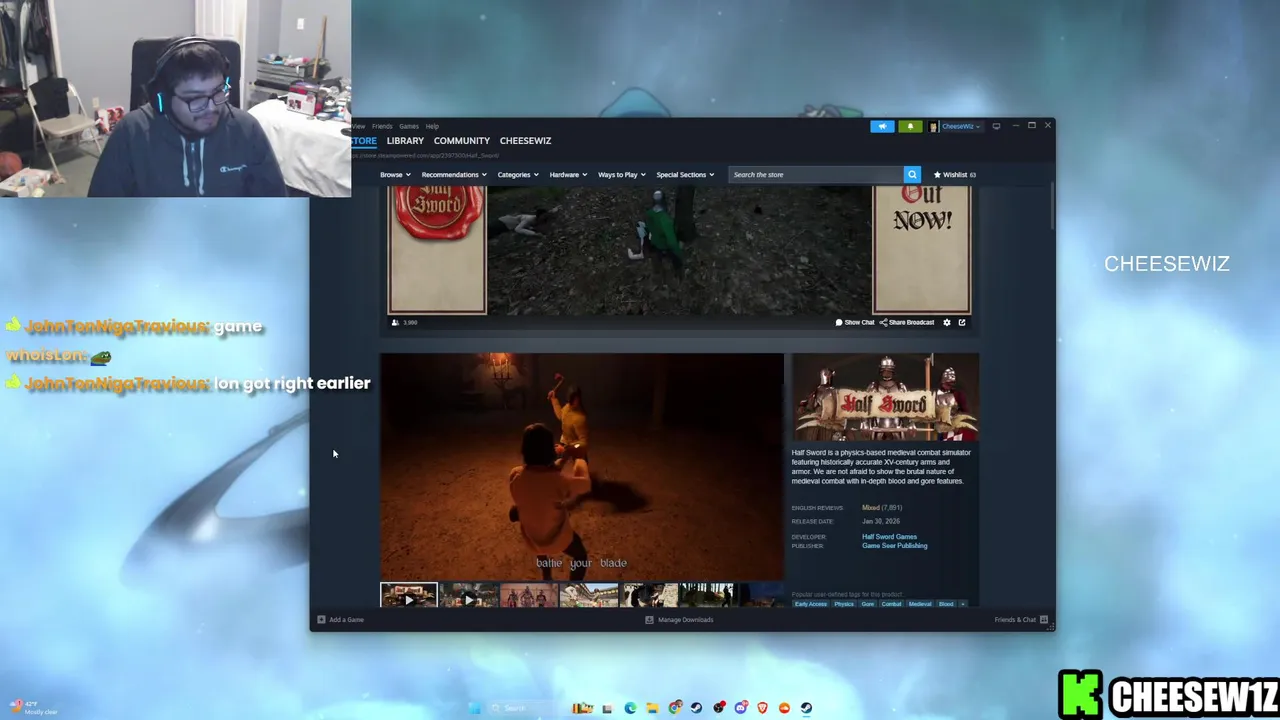Click the active Steam taskbar icon
The width and height of the screenshot is (1280, 720).
[806, 708]
